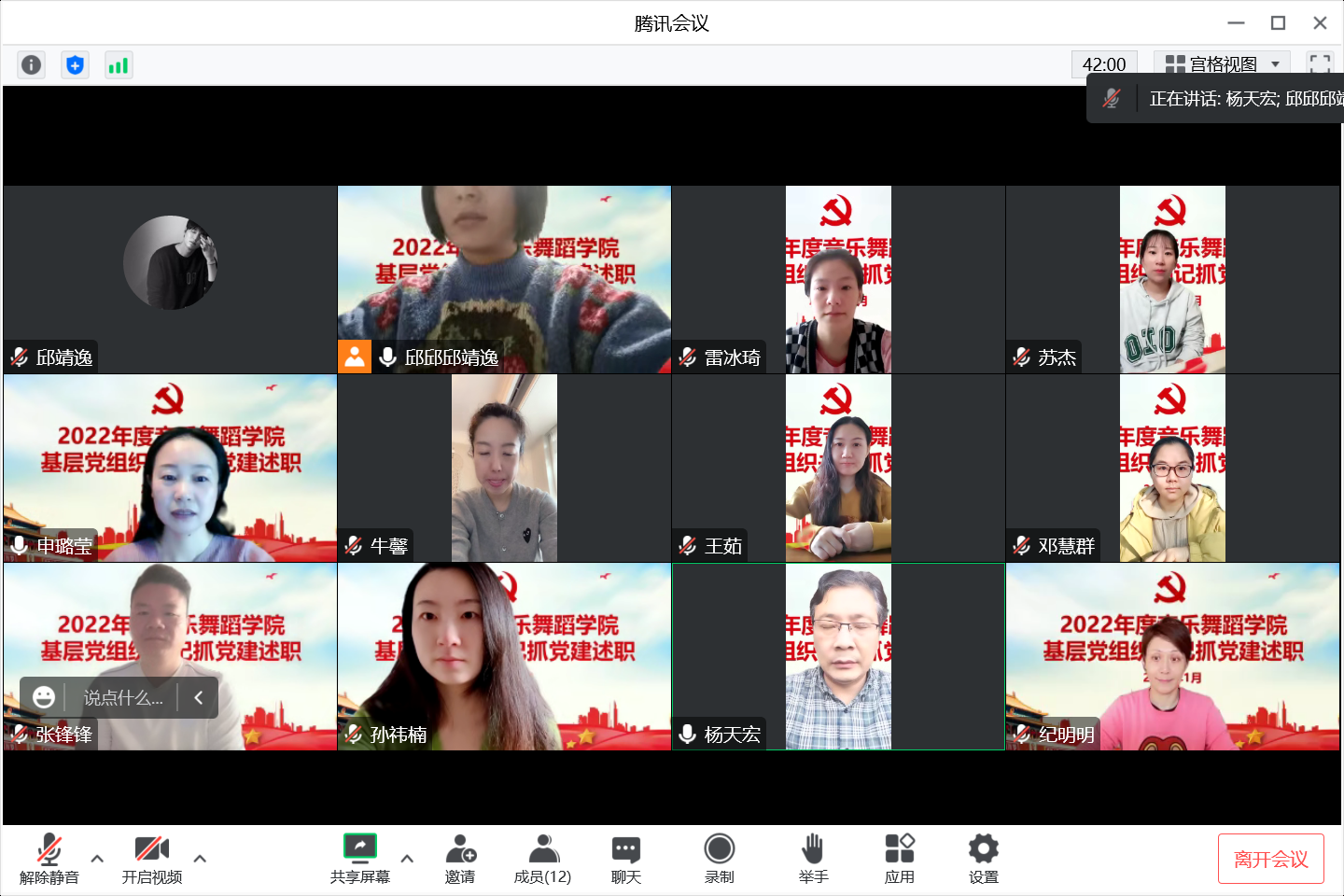Screen dimensions: 1344x896
Task: Start recording with 录制 button
Action: tap(719, 859)
